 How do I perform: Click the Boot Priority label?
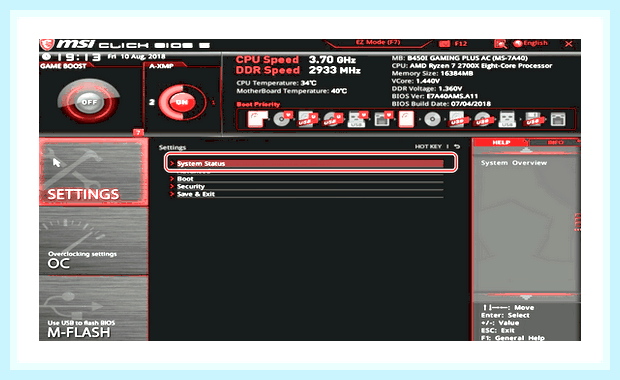(258, 104)
